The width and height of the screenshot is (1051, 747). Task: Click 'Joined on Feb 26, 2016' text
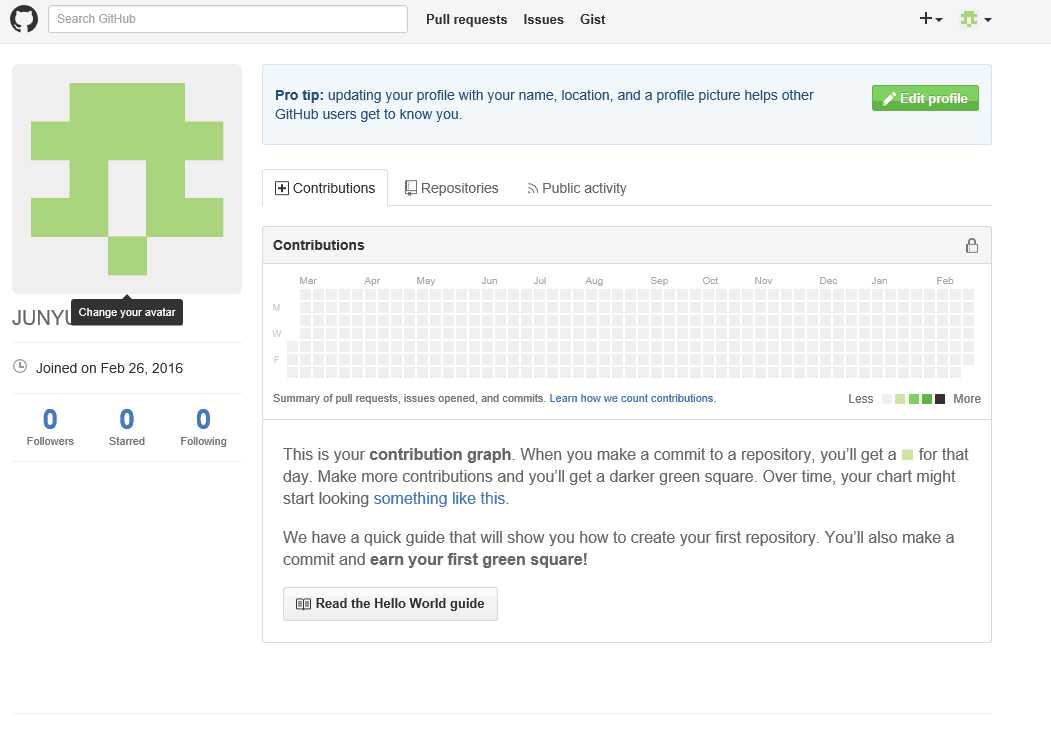click(109, 368)
